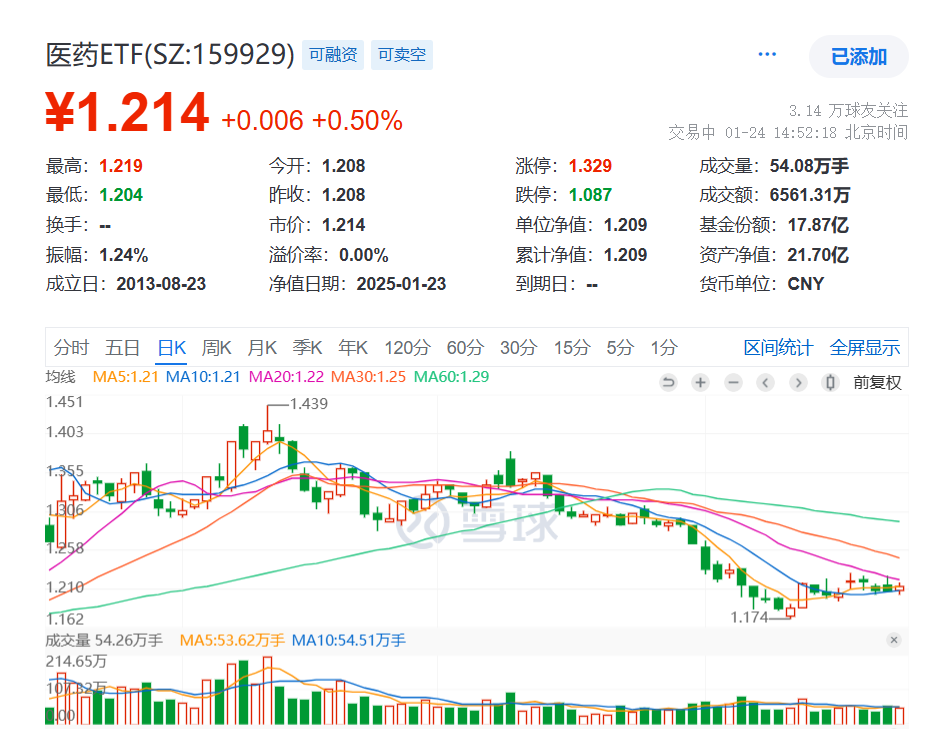Open 区间统计 range statistics
925x729 pixels.
(779, 348)
